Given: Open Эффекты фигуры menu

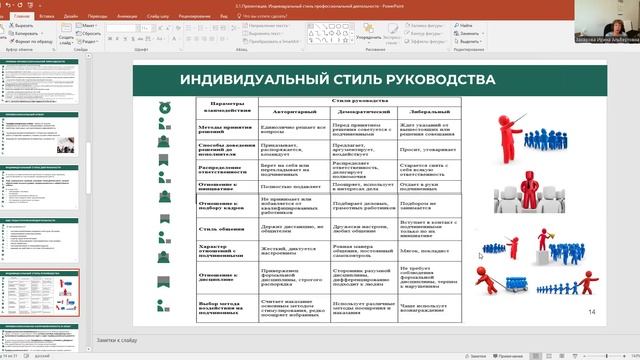Looking at the screenshot, I should click(x=425, y=41).
